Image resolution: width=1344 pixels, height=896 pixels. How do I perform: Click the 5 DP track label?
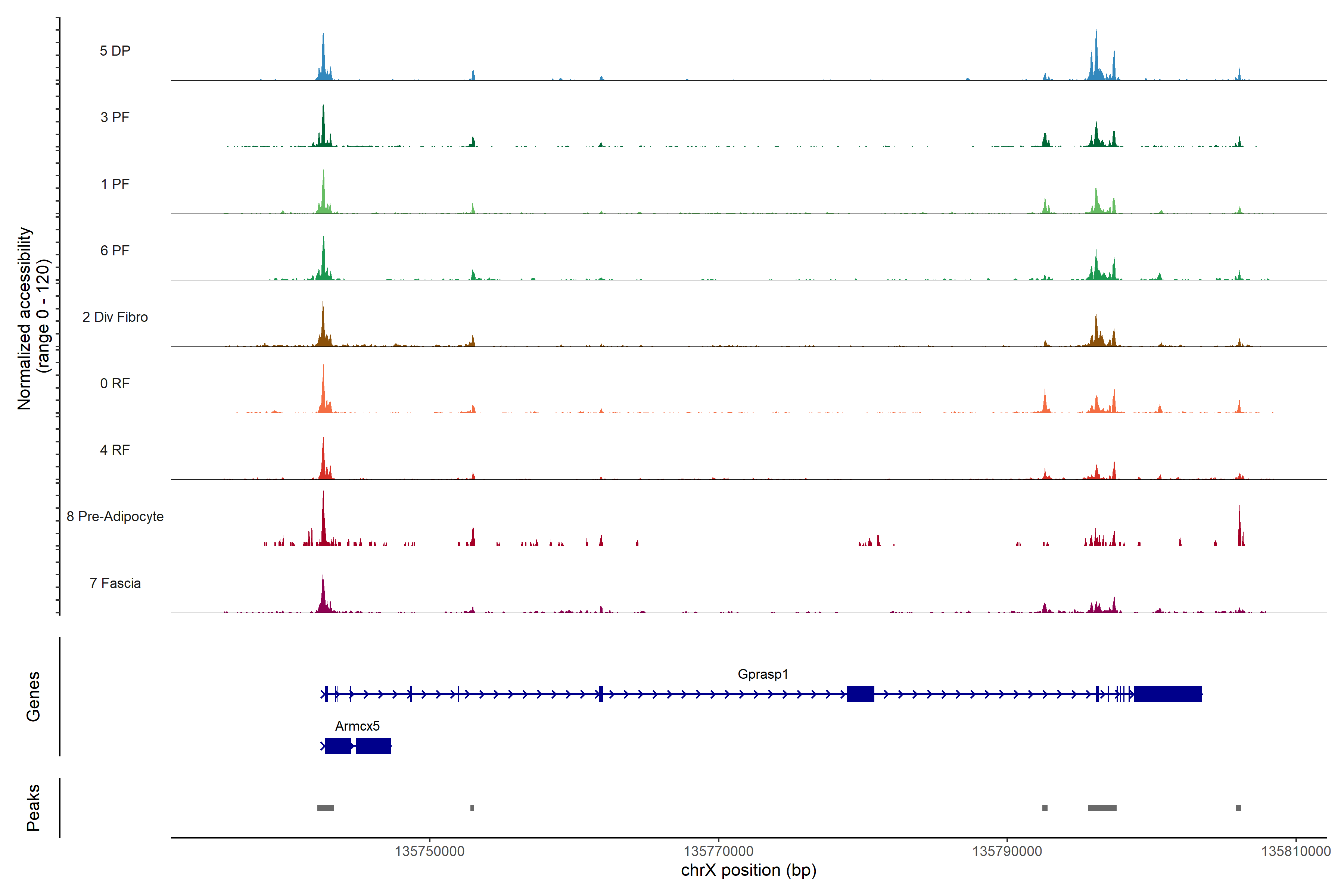click(115, 51)
